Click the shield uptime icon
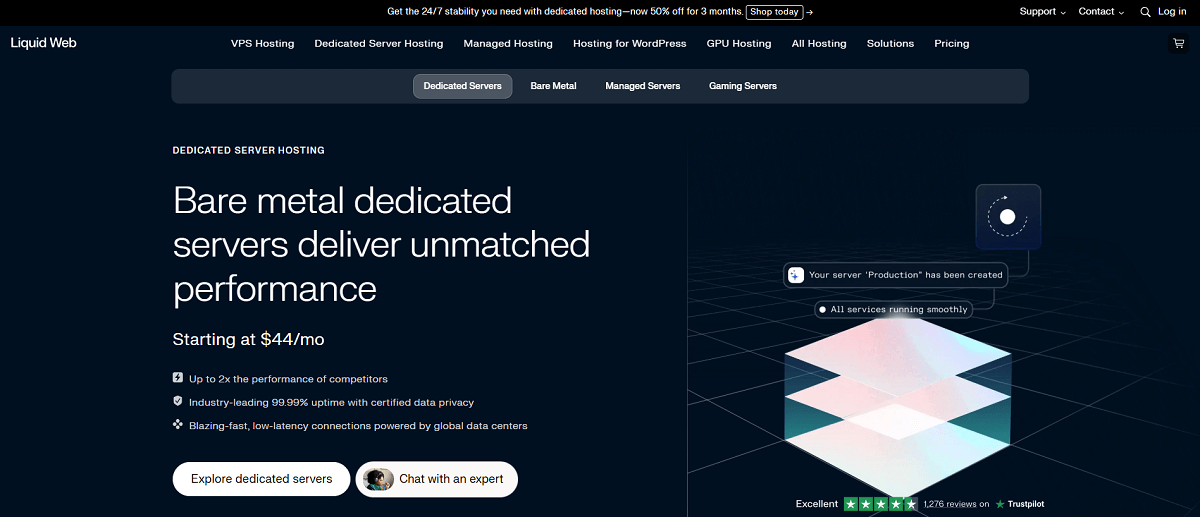The width and height of the screenshot is (1200, 517). [178, 401]
